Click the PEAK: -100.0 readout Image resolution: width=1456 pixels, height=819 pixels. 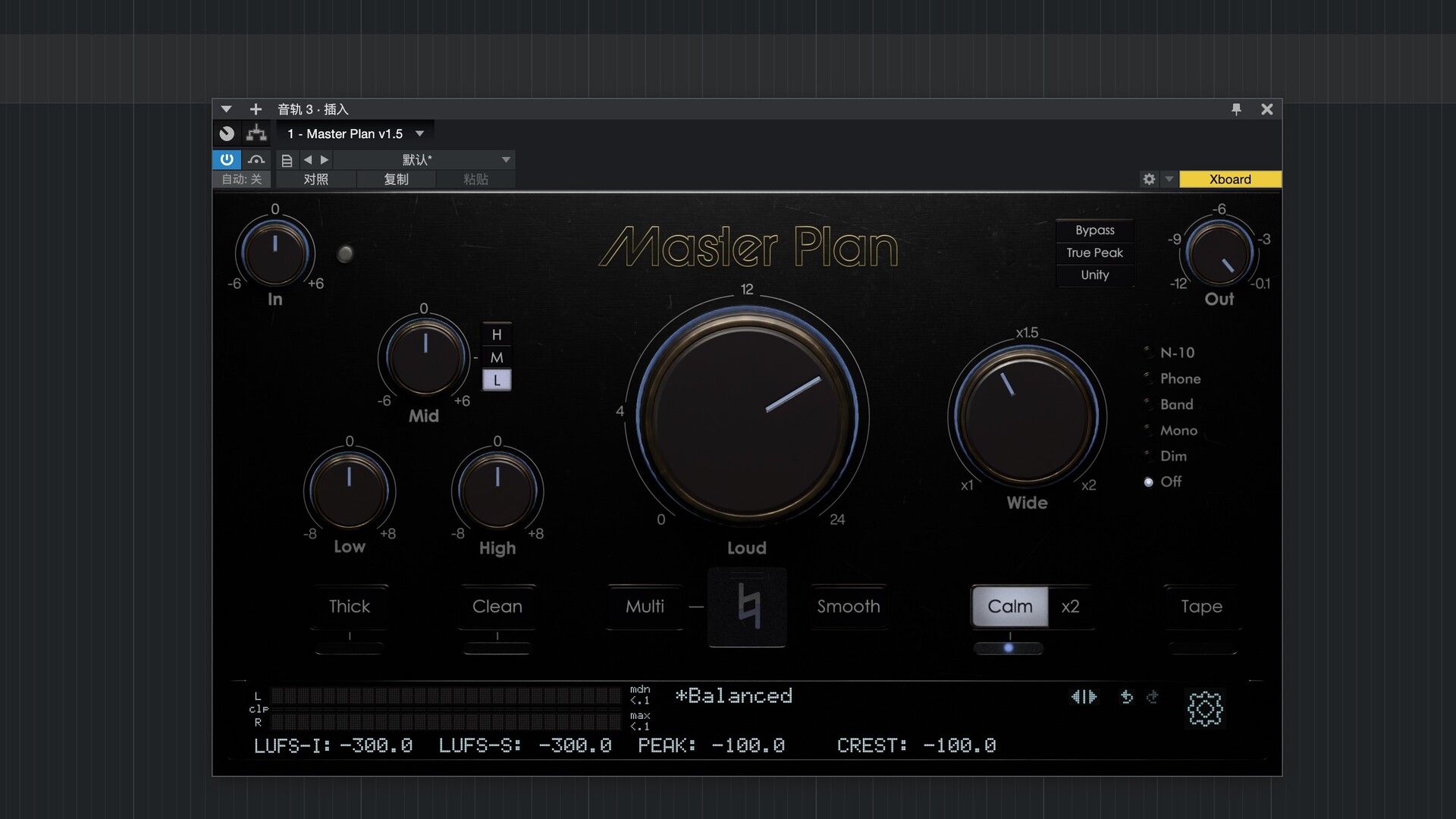(x=711, y=745)
